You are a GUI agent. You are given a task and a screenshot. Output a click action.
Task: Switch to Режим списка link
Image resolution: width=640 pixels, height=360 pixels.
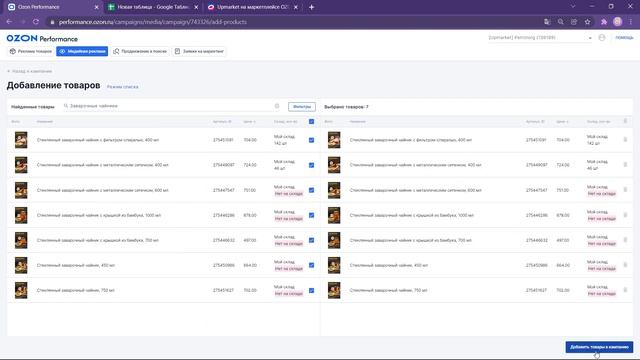[x=122, y=87]
